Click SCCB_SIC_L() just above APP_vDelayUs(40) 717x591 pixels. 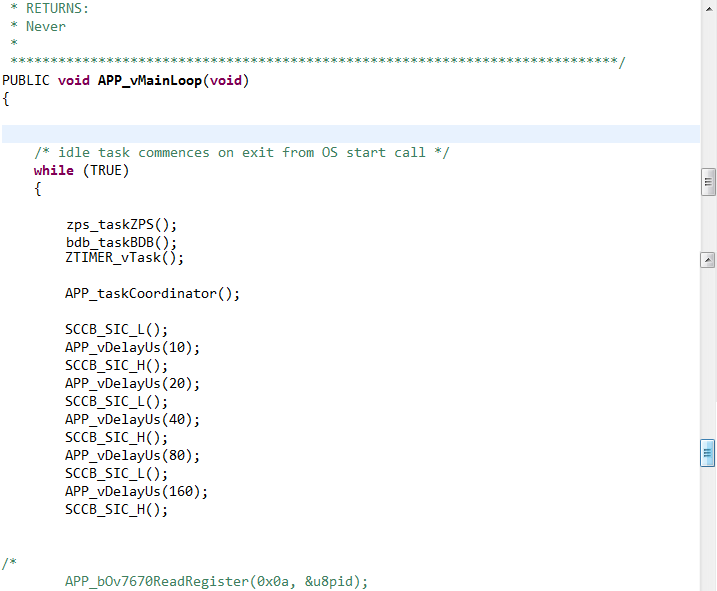pyautogui.click(x=116, y=401)
